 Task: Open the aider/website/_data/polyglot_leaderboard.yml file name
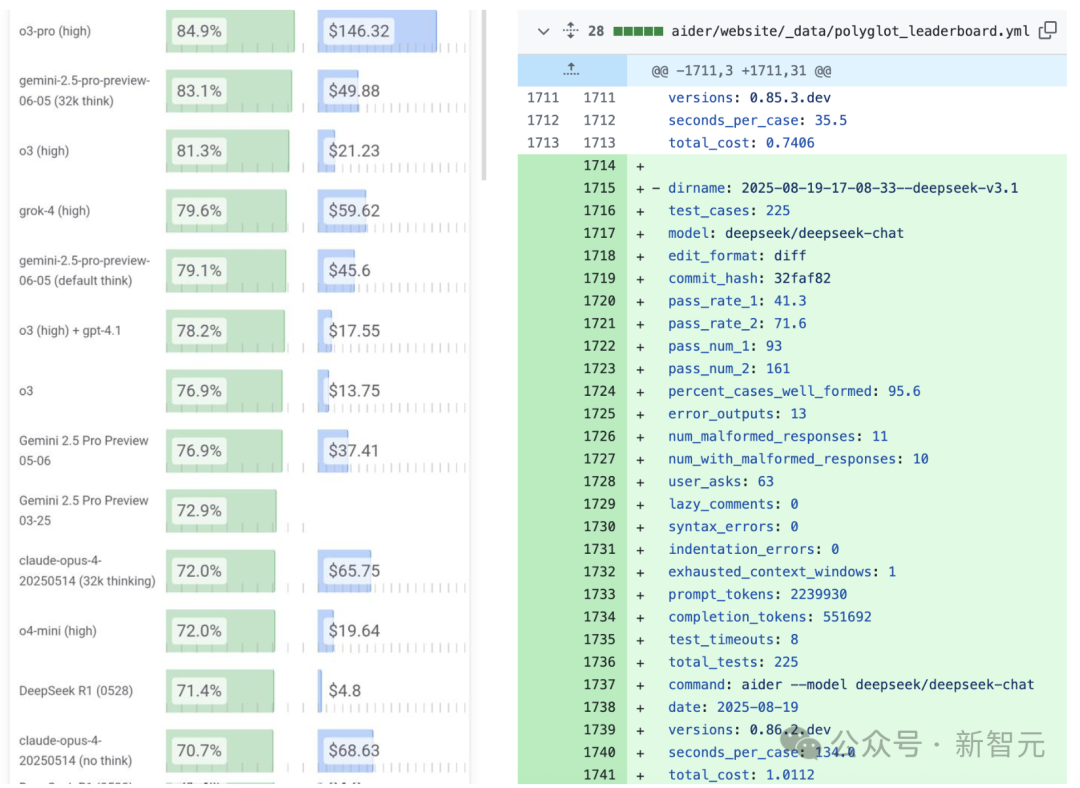coord(850,31)
